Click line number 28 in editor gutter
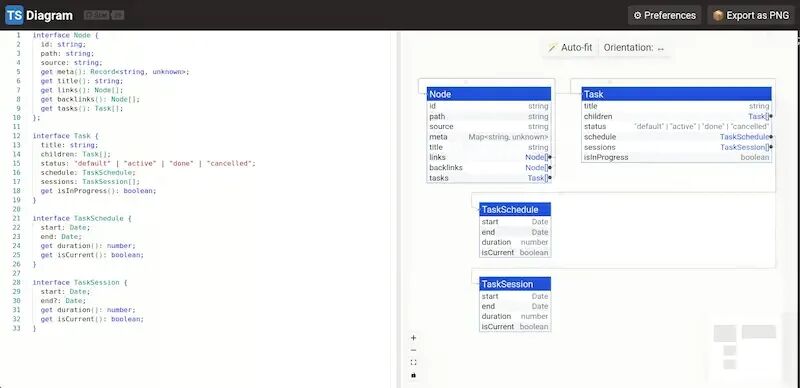The height and width of the screenshot is (388, 800). point(18,282)
